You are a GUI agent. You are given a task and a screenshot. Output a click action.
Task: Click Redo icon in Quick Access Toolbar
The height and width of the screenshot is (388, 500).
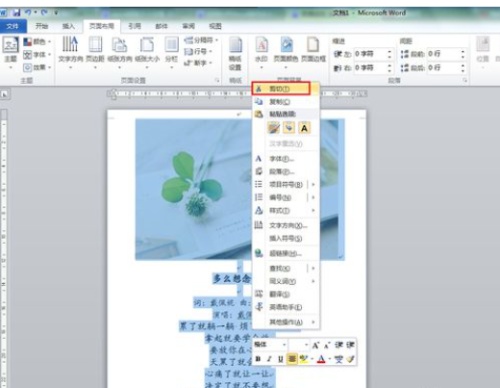tap(44, 13)
